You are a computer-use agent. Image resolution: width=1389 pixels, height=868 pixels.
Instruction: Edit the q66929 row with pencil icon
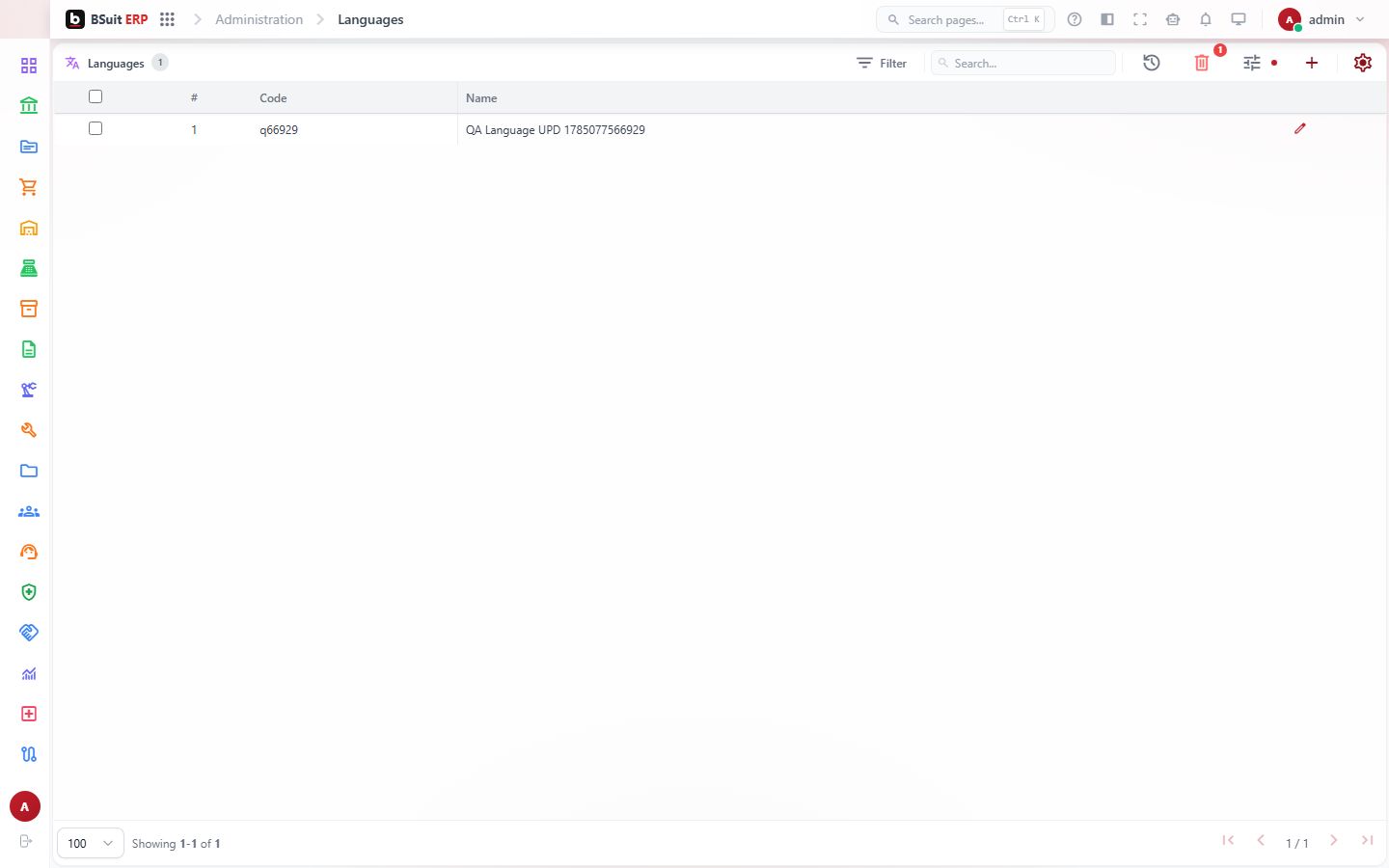click(x=1300, y=128)
